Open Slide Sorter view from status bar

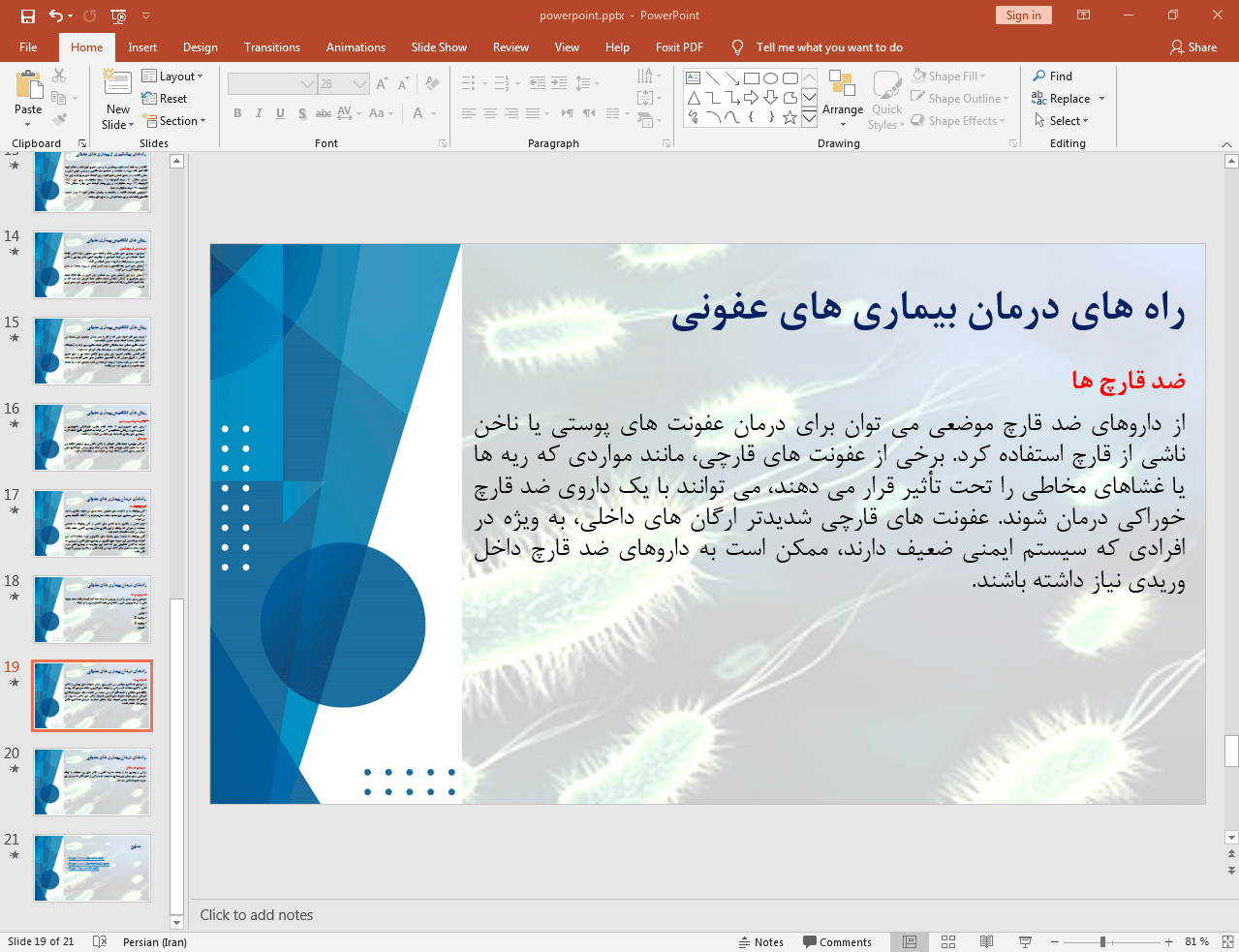point(948,941)
